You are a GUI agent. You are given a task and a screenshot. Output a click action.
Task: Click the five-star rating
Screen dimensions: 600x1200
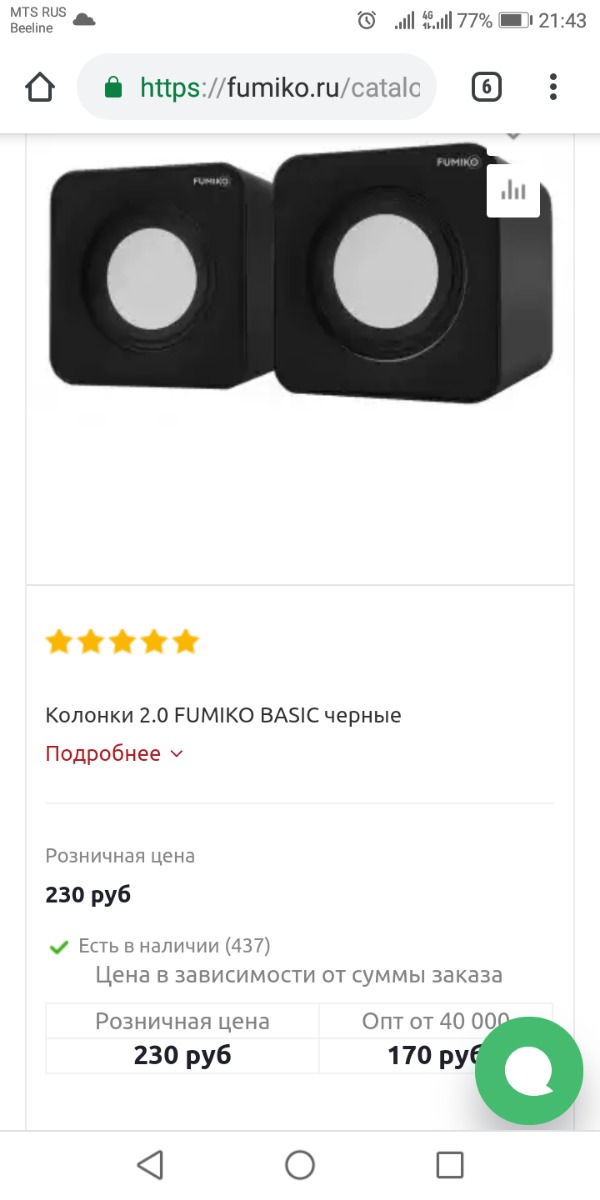[122, 641]
